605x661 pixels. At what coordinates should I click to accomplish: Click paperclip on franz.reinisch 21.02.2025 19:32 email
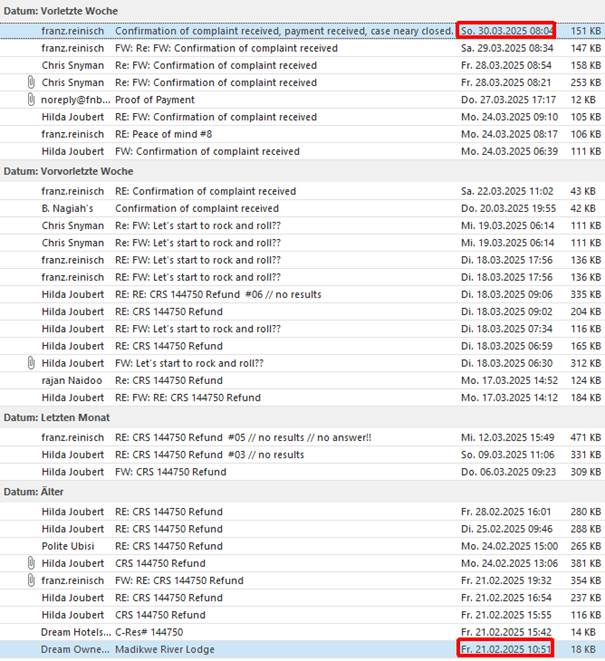(31, 580)
